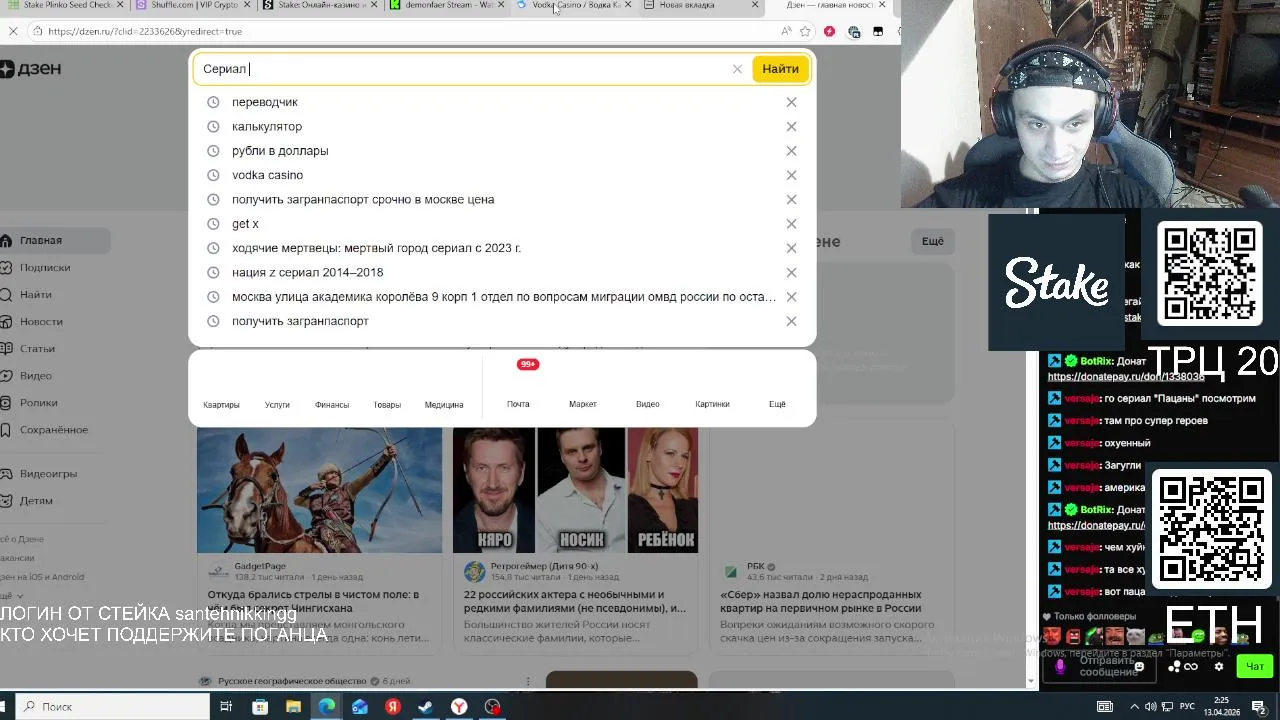Click the Дзен logo
Image resolution: width=1280 pixels, height=720 pixels.
click(x=31, y=68)
